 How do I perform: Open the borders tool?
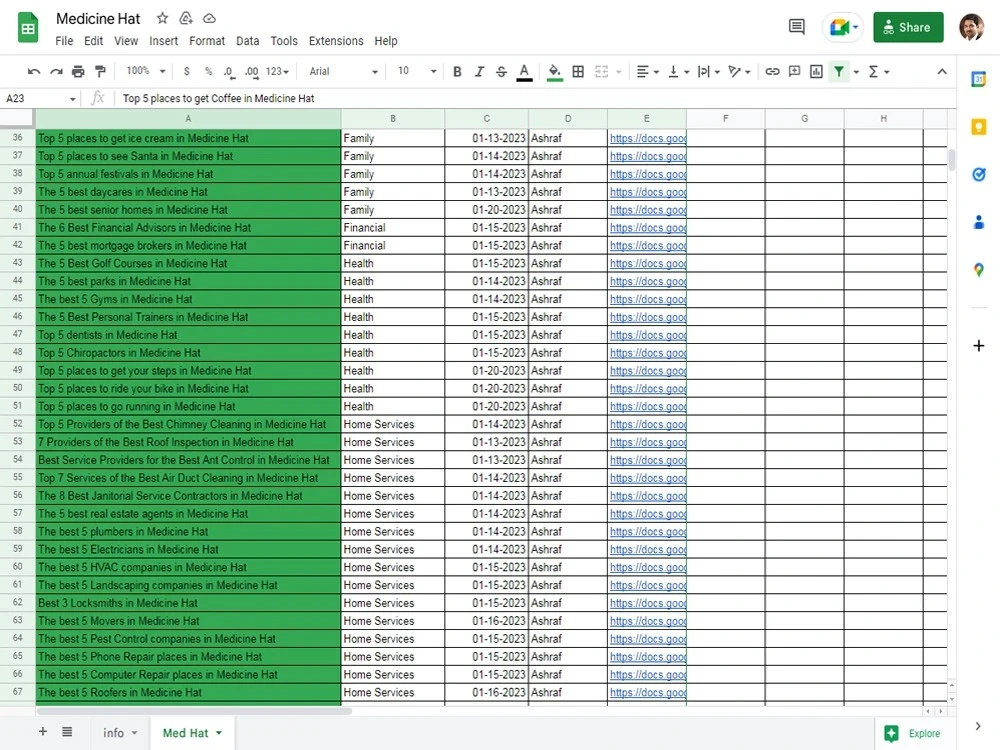pyautogui.click(x=578, y=71)
